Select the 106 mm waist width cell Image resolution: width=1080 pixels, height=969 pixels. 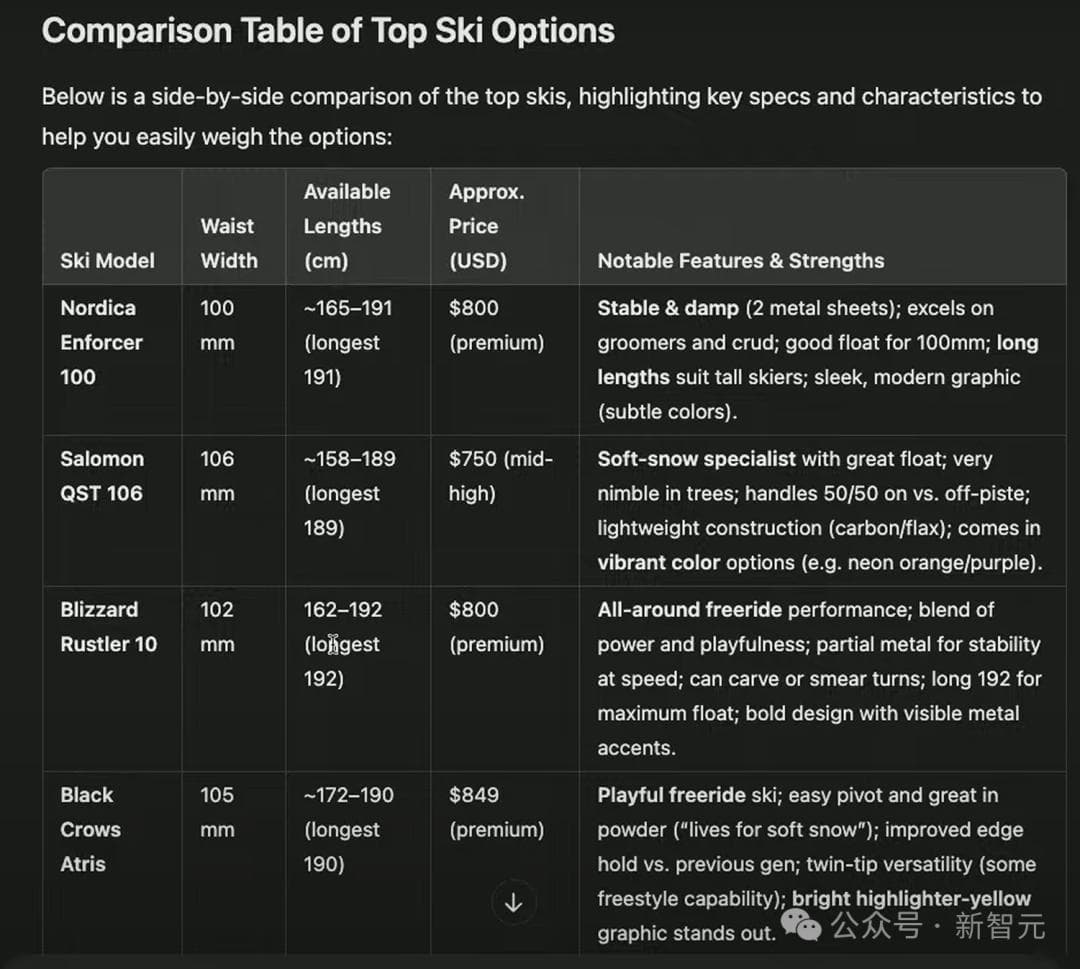[217, 476]
